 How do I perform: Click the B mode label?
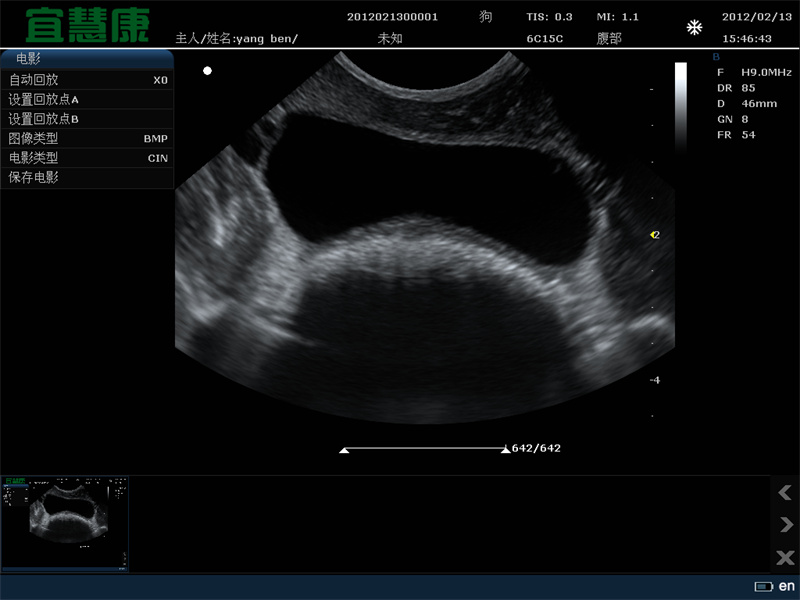click(x=716, y=57)
